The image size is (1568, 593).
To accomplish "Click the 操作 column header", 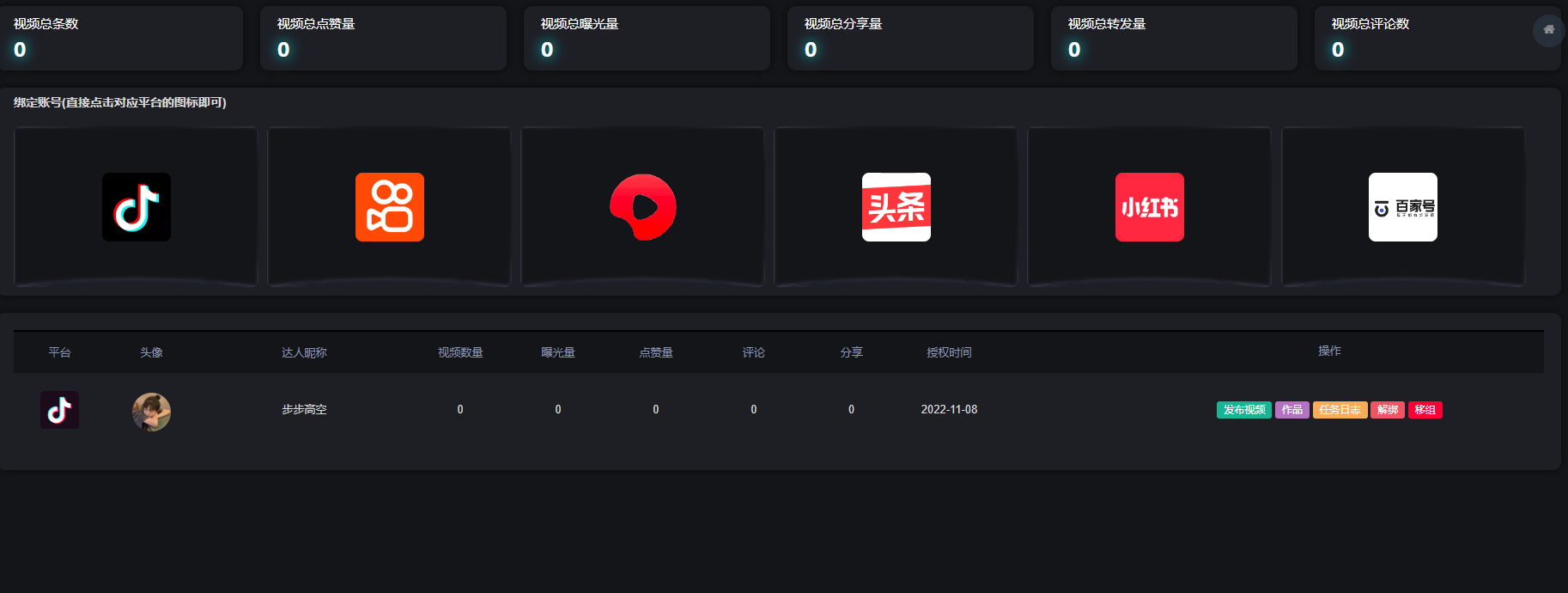I will coord(1329,351).
